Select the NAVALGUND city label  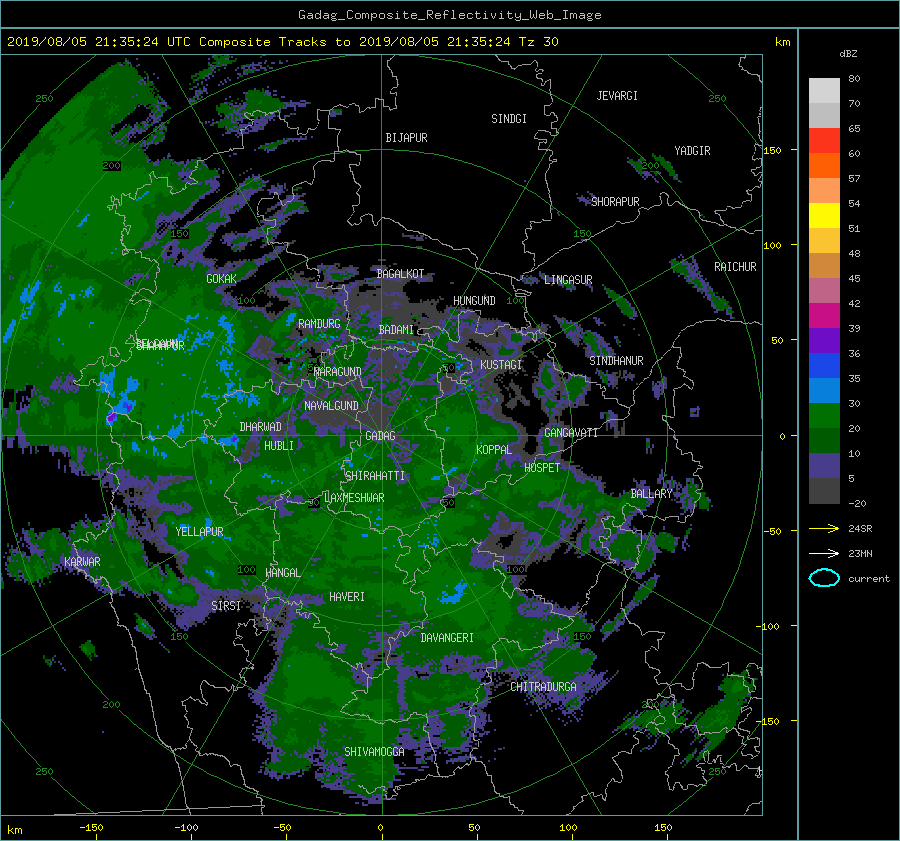331,406
